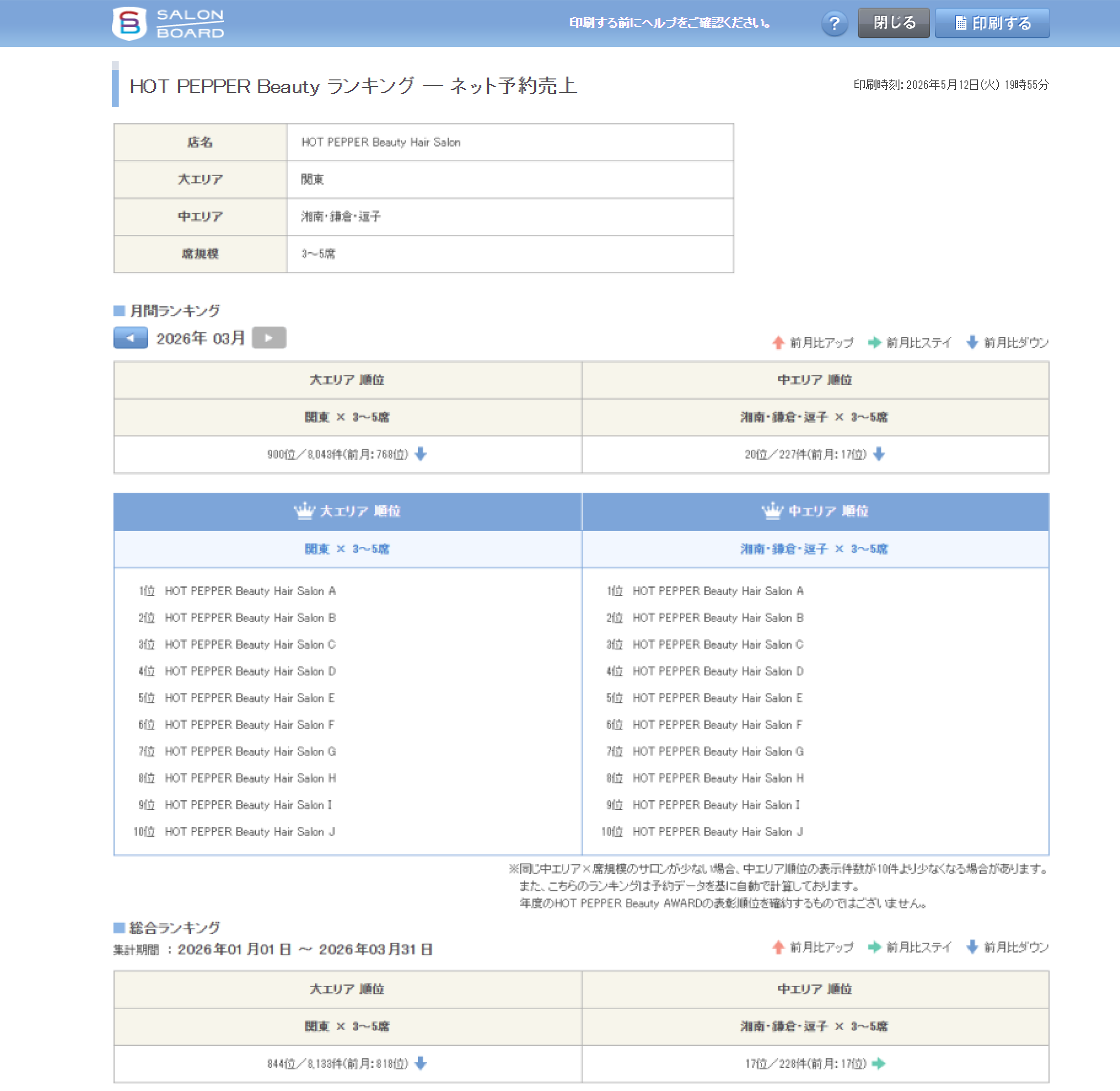Click the blue 湘南・鎌倉・逗子 × 3〜5席 crown subheader
1120x1091 pixels.
pyautogui.click(x=815, y=549)
